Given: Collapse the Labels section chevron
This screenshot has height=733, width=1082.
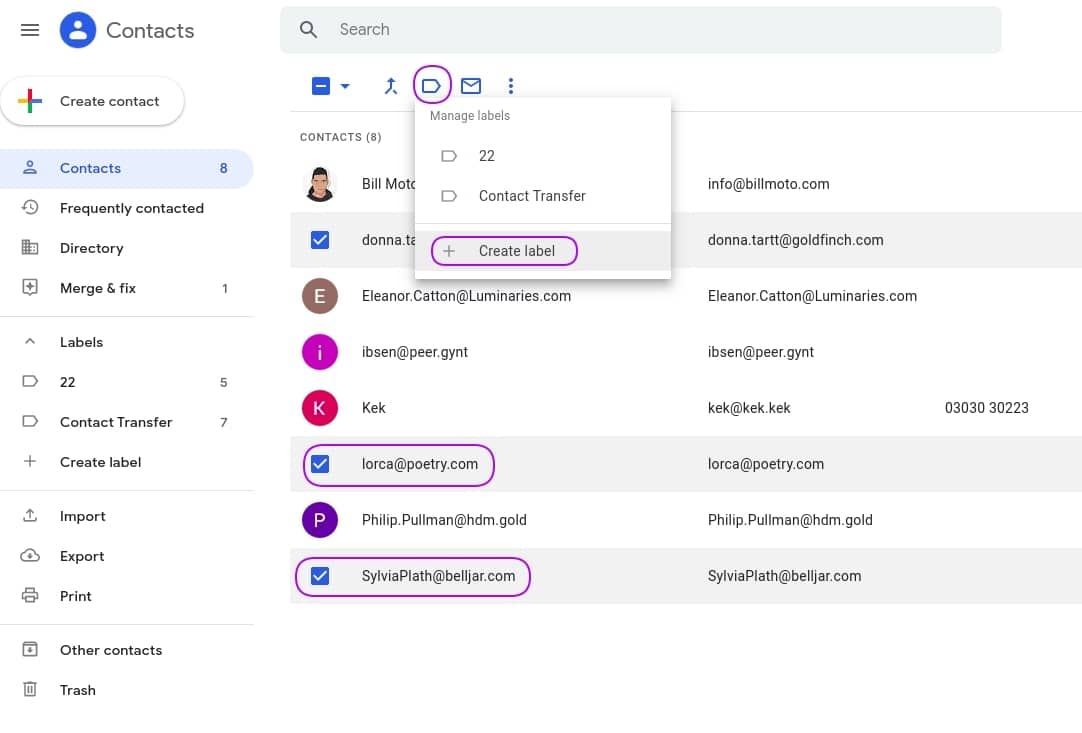Looking at the screenshot, I should 29,342.
